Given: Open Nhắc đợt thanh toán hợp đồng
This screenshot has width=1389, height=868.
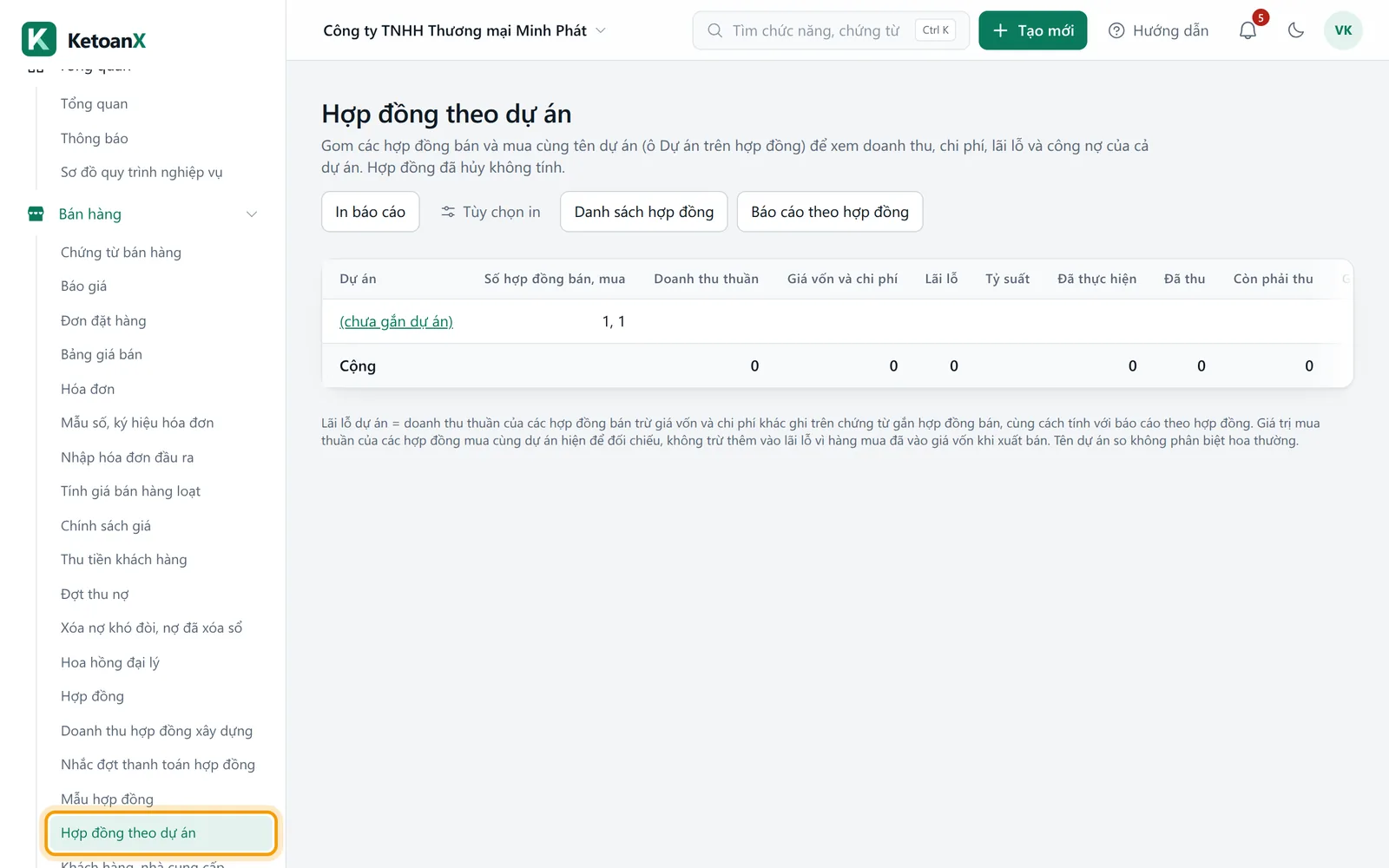Looking at the screenshot, I should (x=158, y=765).
